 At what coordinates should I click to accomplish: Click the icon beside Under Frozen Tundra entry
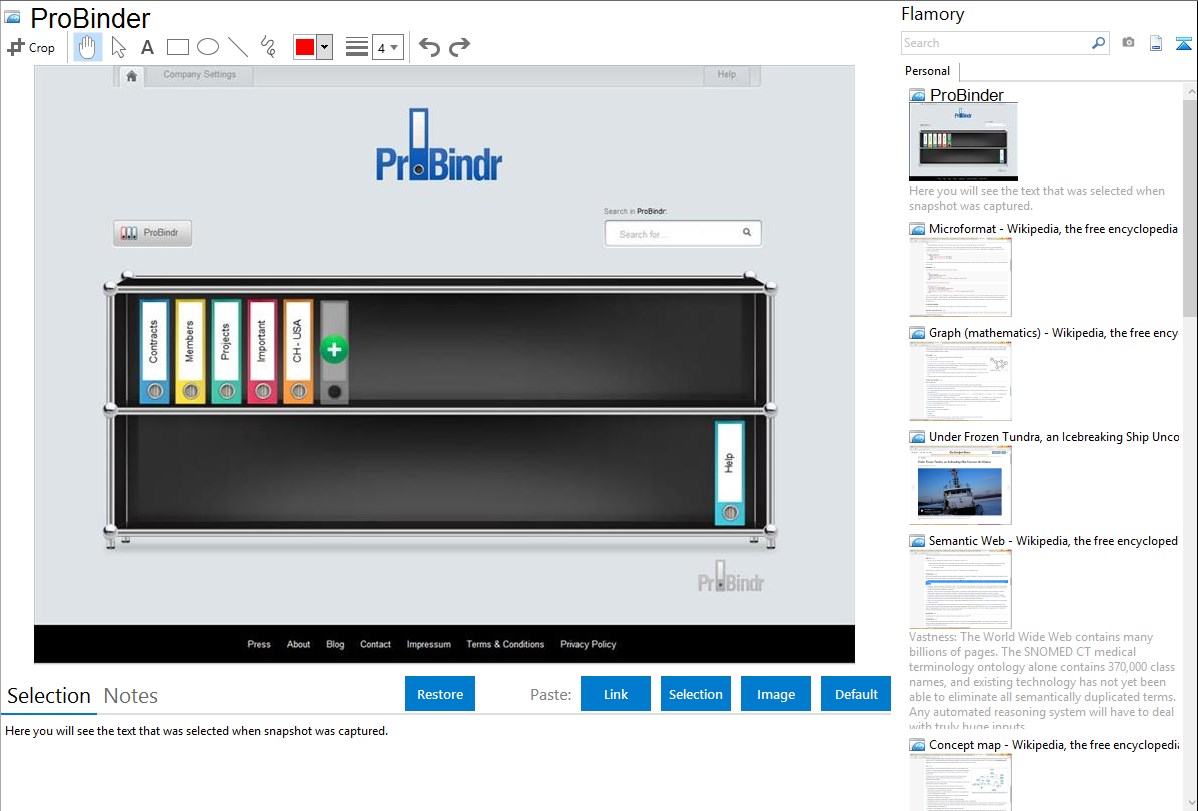pyautogui.click(x=917, y=437)
